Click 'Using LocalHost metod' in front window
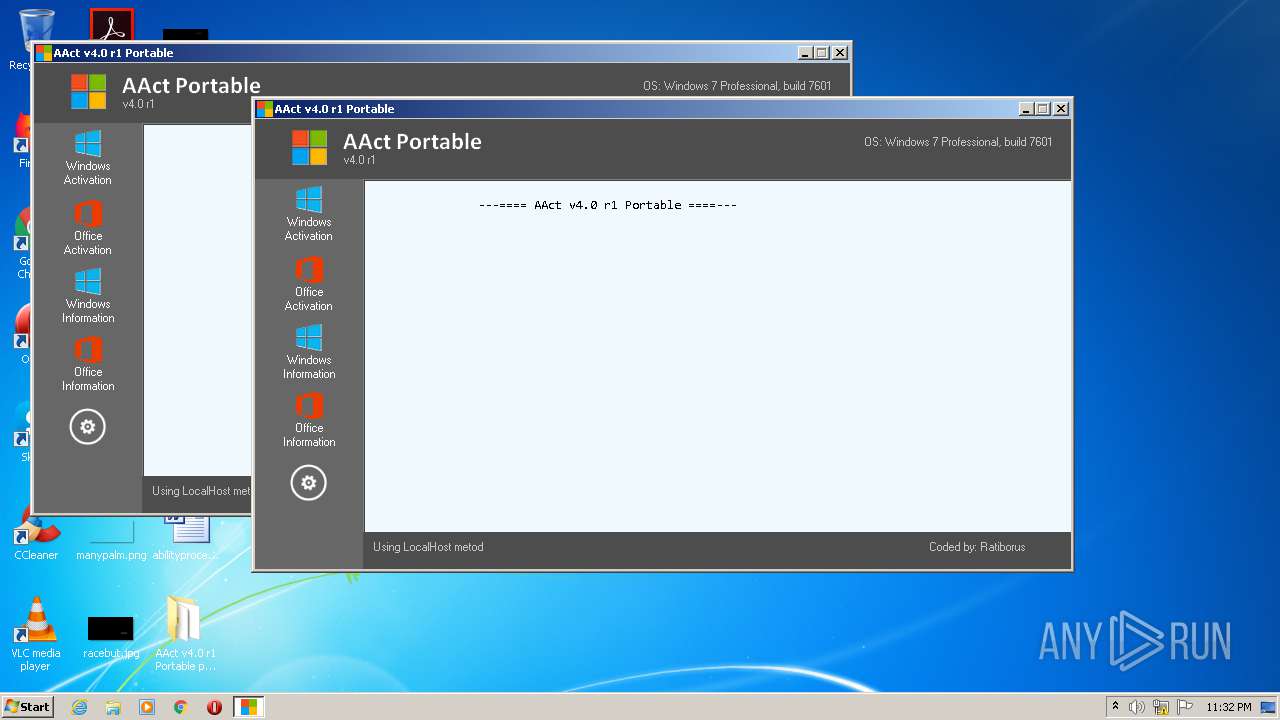Image resolution: width=1280 pixels, height=720 pixels. (x=428, y=547)
